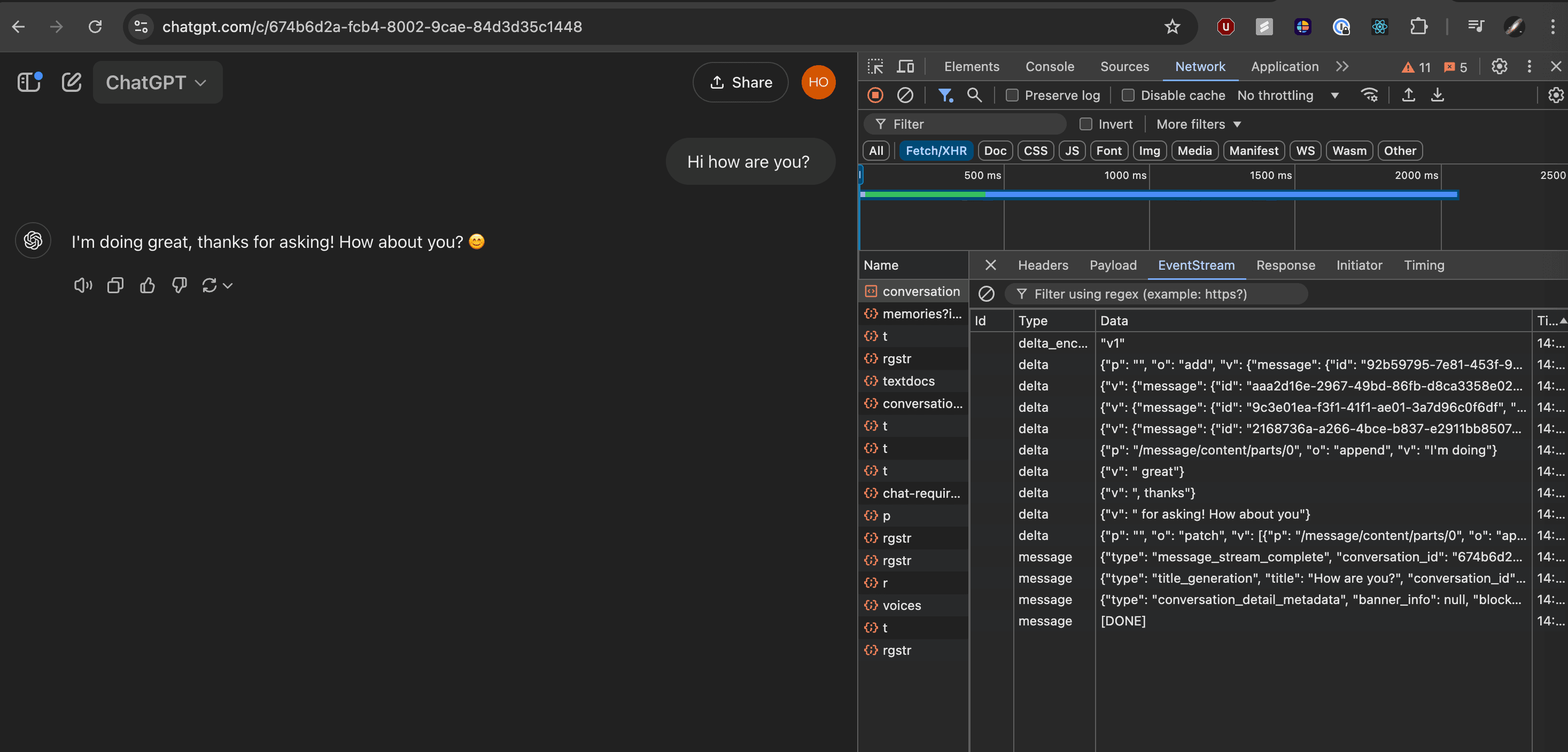Open the No throttling dropdown

point(1289,95)
